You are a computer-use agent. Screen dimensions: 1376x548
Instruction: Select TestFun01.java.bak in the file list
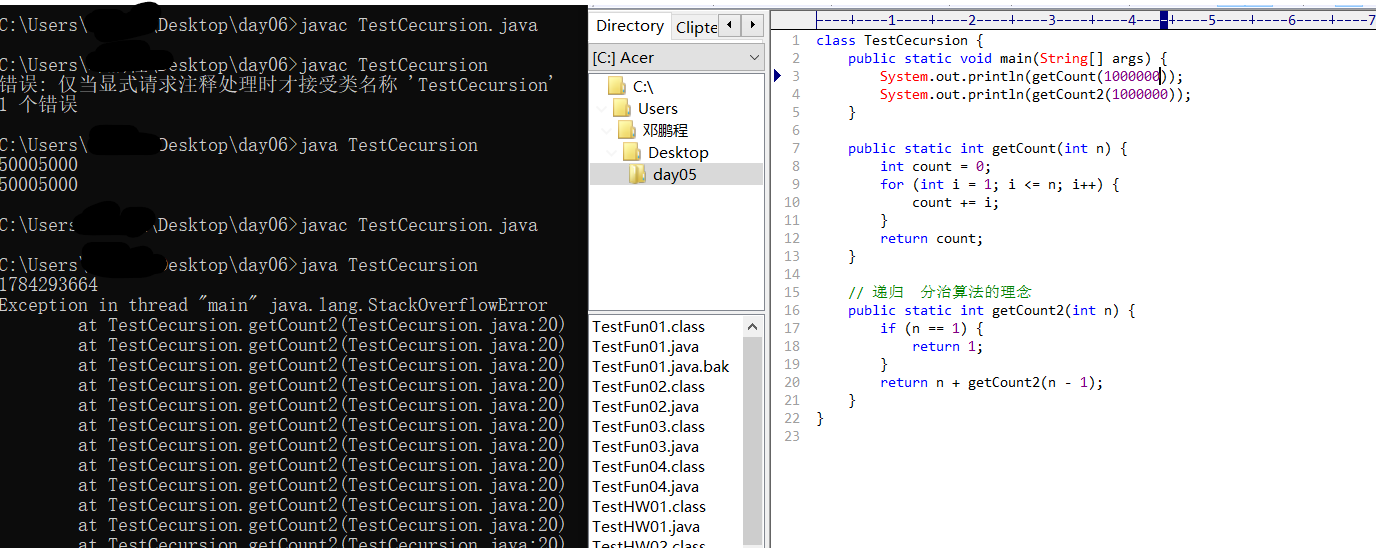pyautogui.click(x=661, y=367)
